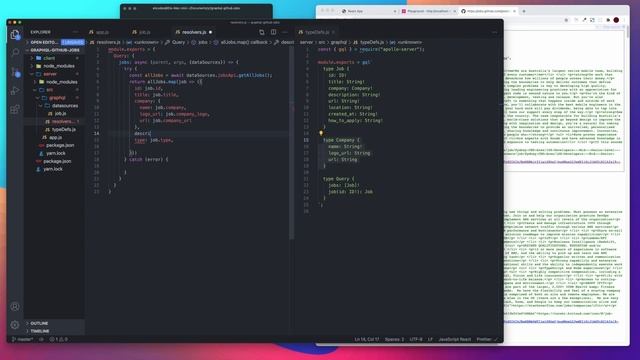Open package.json inside the server folder
Image resolution: width=640 pixels, height=360 pixels.
tap(54, 145)
